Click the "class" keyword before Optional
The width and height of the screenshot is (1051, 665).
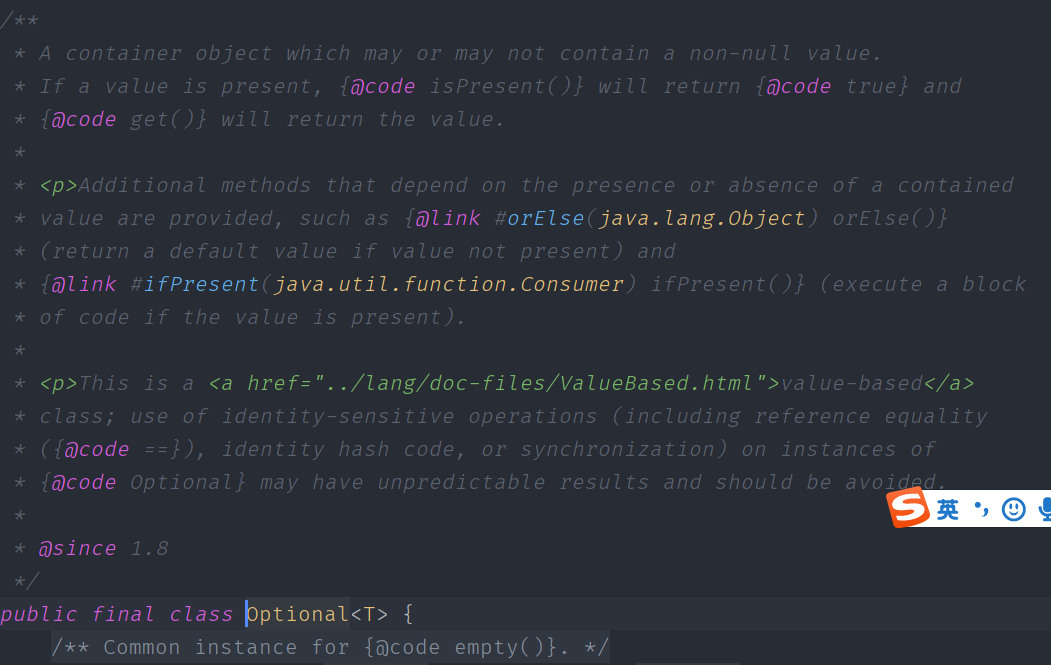click(x=201, y=613)
